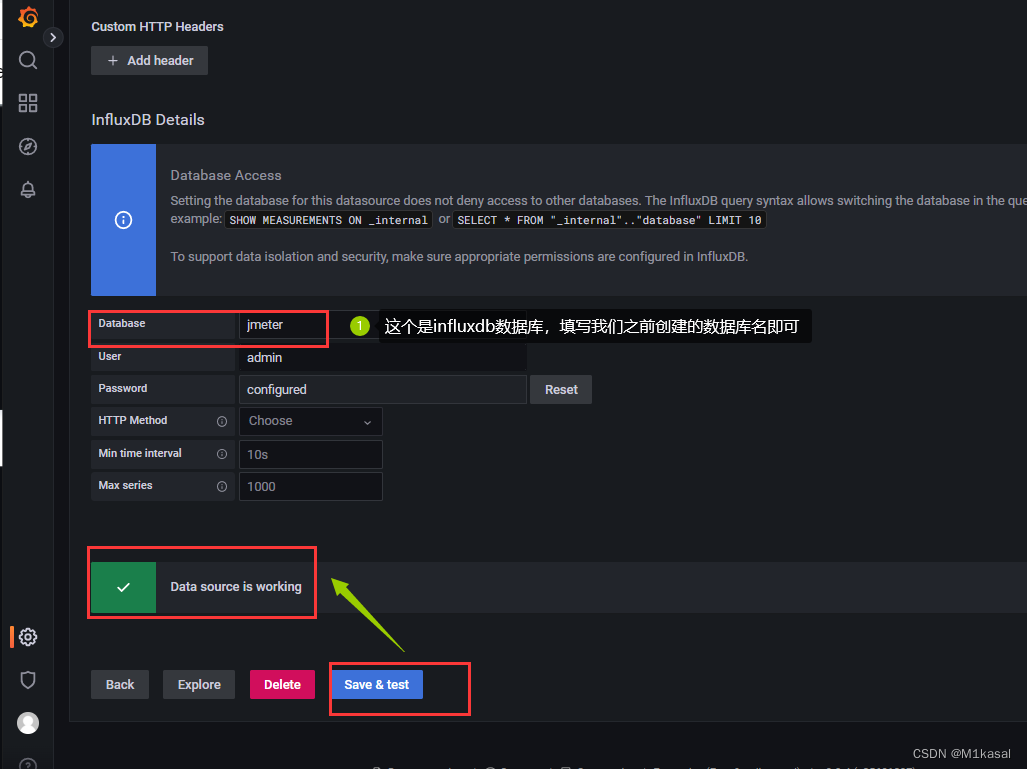Focus the User field containing admin
1027x769 pixels.
[383, 358]
